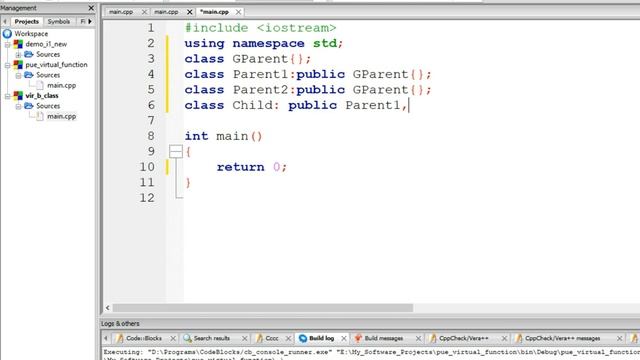
Task: Switch to the Projects tab
Action: tap(27, 21)
